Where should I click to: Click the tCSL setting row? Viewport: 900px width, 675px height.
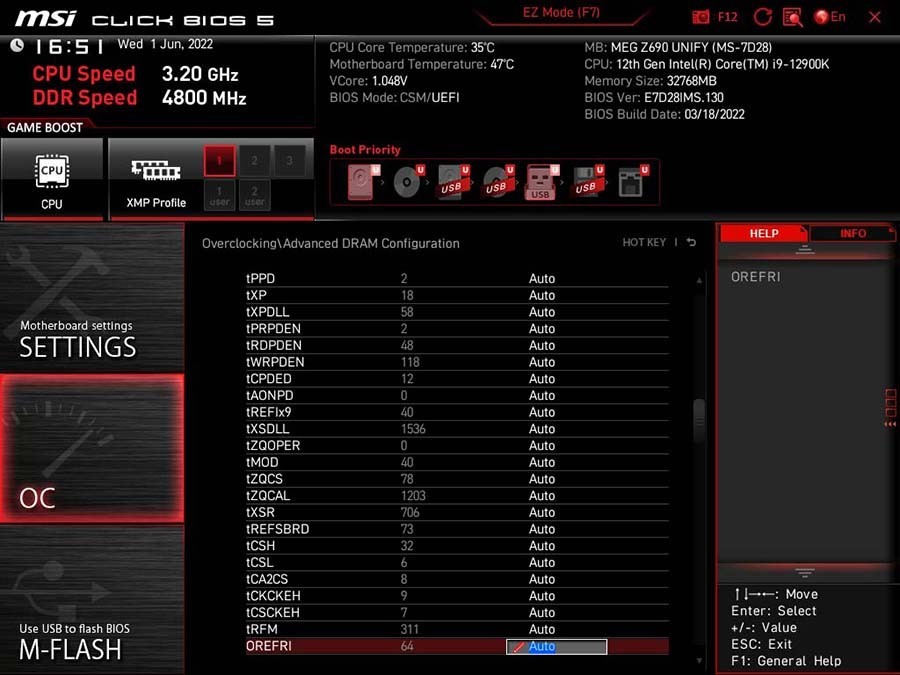pyautogui.click(x=457, y=562)
